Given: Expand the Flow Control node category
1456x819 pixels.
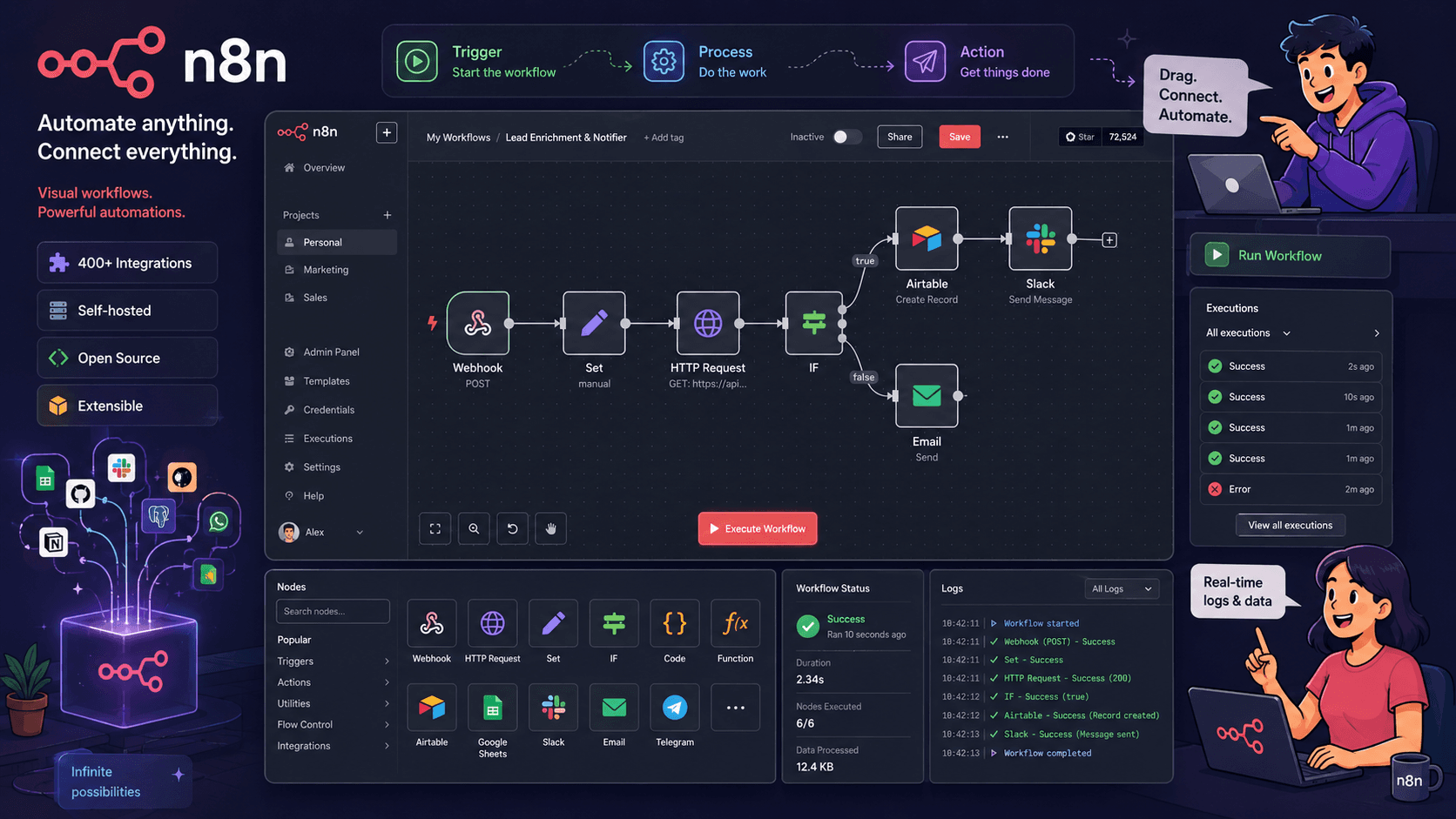Looking at the screenshot, I should click(x=334, y=724).
